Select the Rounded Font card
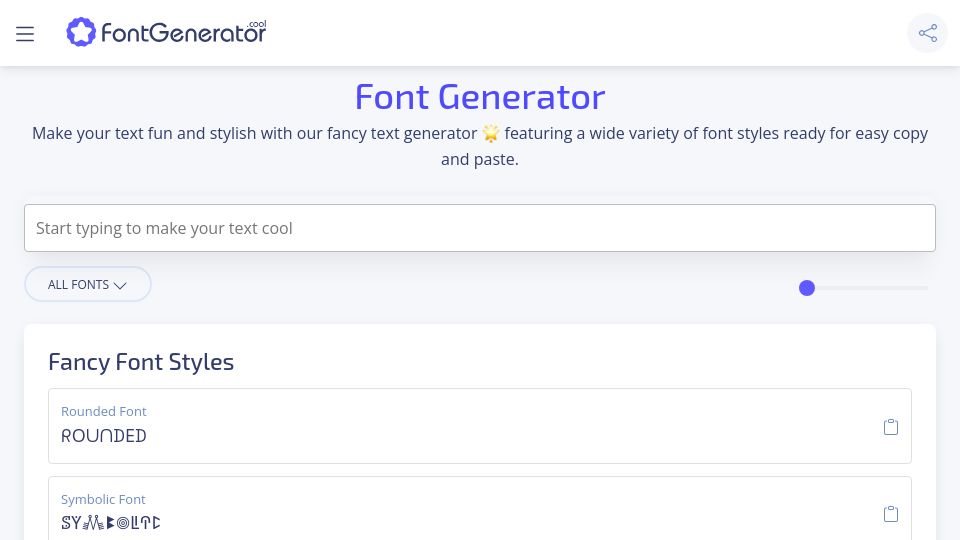The width and height of the screenshot is (960, 540). (x=480, y=426)
